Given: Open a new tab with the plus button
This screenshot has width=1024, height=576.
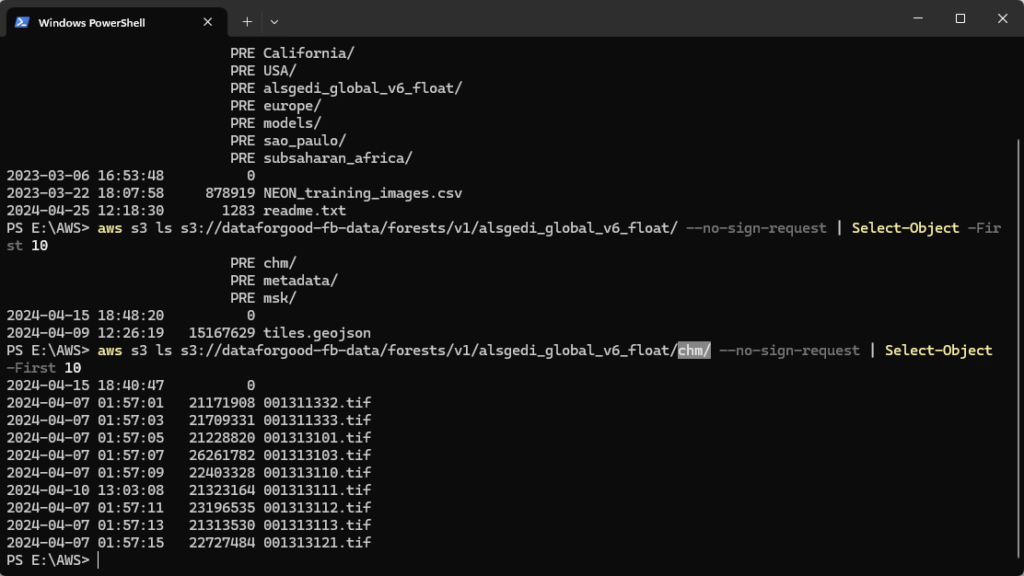Looking at the screenshot, I should pos(247,21).
